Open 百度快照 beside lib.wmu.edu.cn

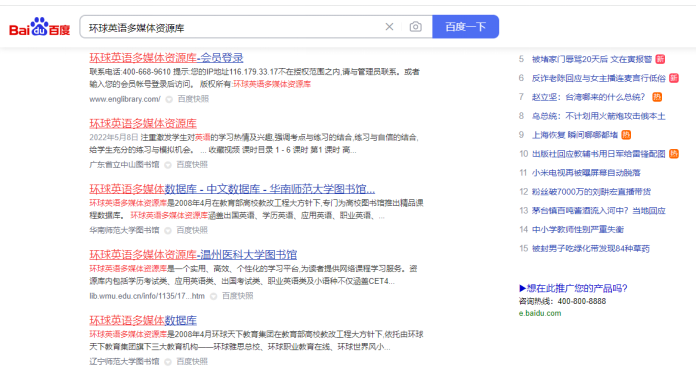(237, 296)
